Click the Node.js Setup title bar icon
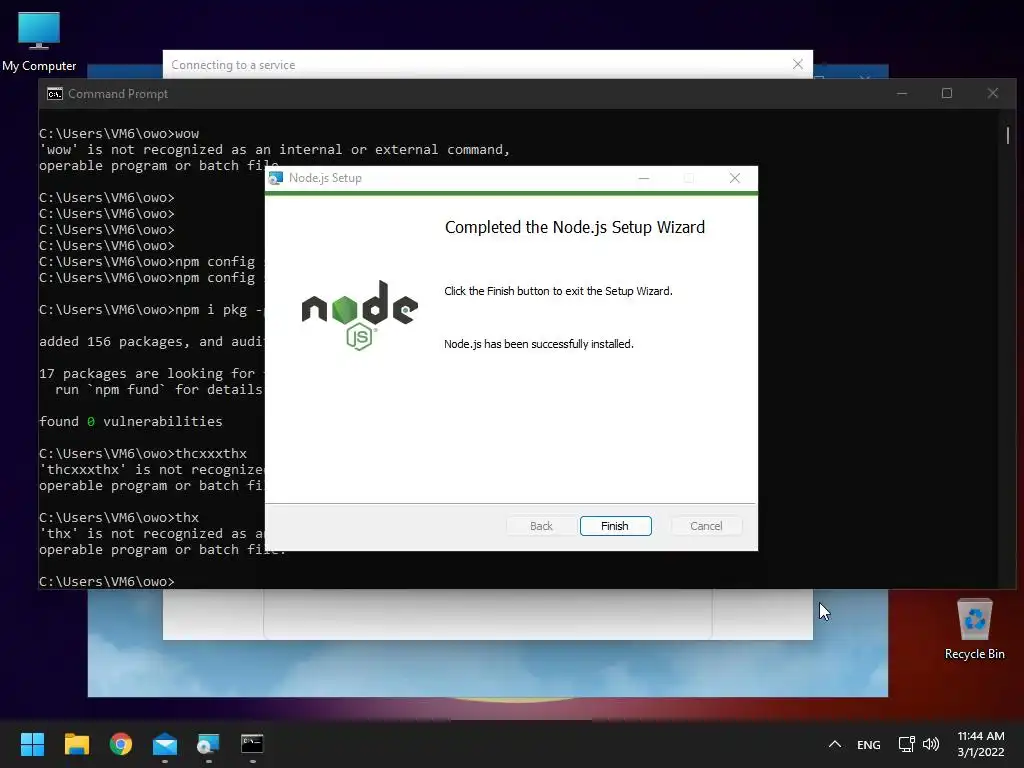 pos(276,178)
